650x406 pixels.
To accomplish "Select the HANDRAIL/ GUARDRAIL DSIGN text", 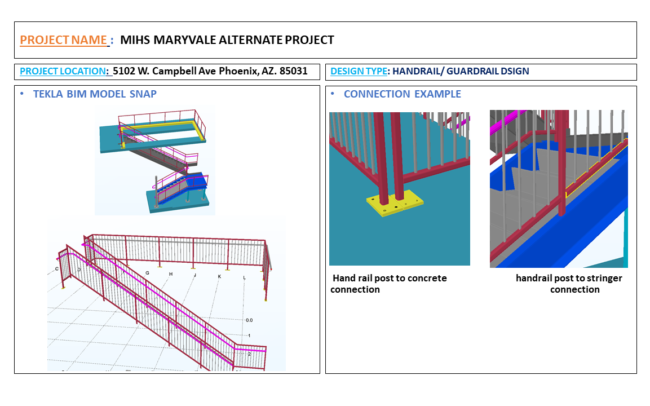I will [x=460, y=72].
